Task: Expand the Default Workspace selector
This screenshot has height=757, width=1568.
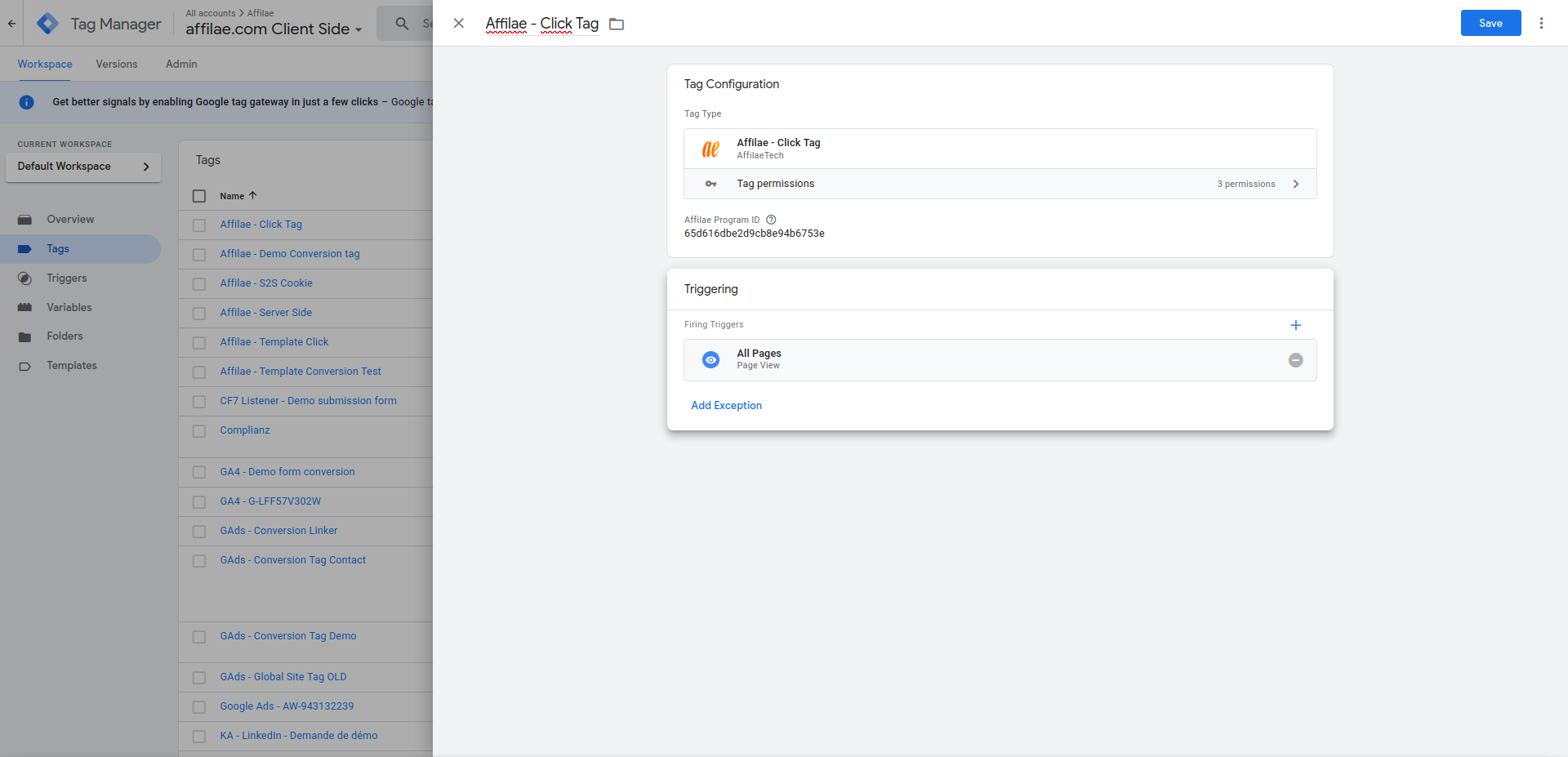Action: (83, 167)
